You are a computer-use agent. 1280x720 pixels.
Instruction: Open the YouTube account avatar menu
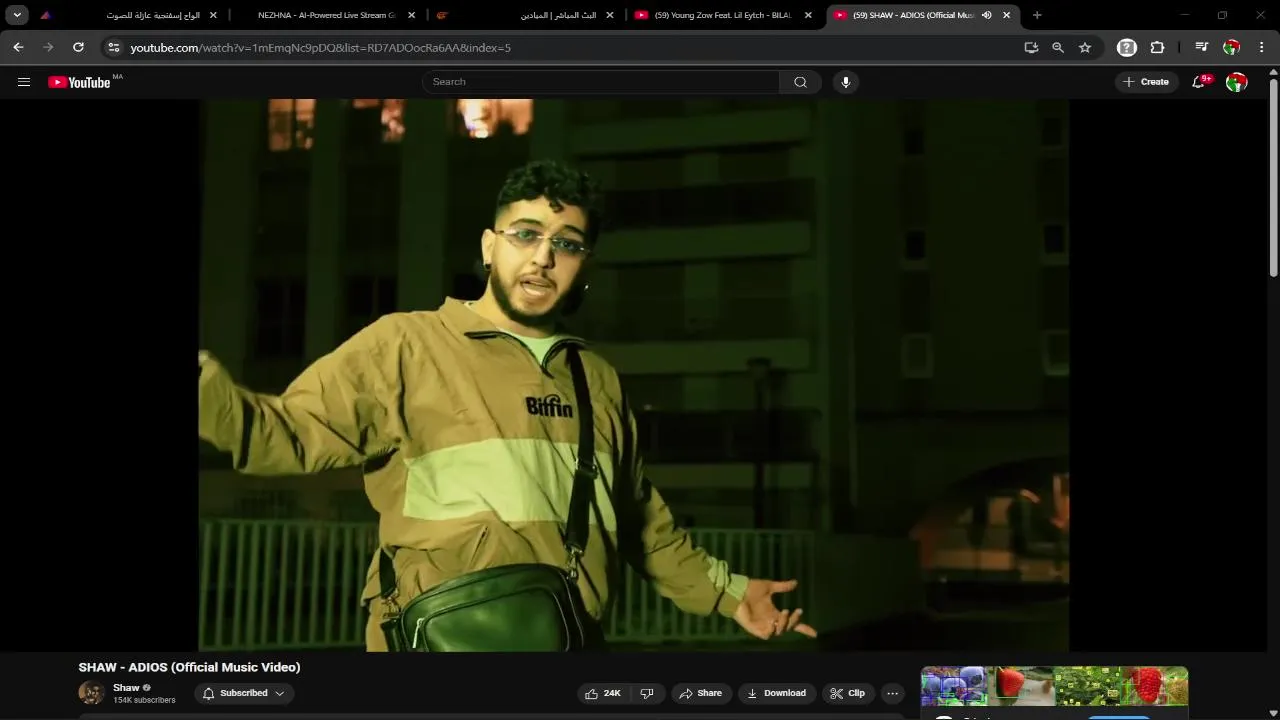click(x=1237, y=82)
